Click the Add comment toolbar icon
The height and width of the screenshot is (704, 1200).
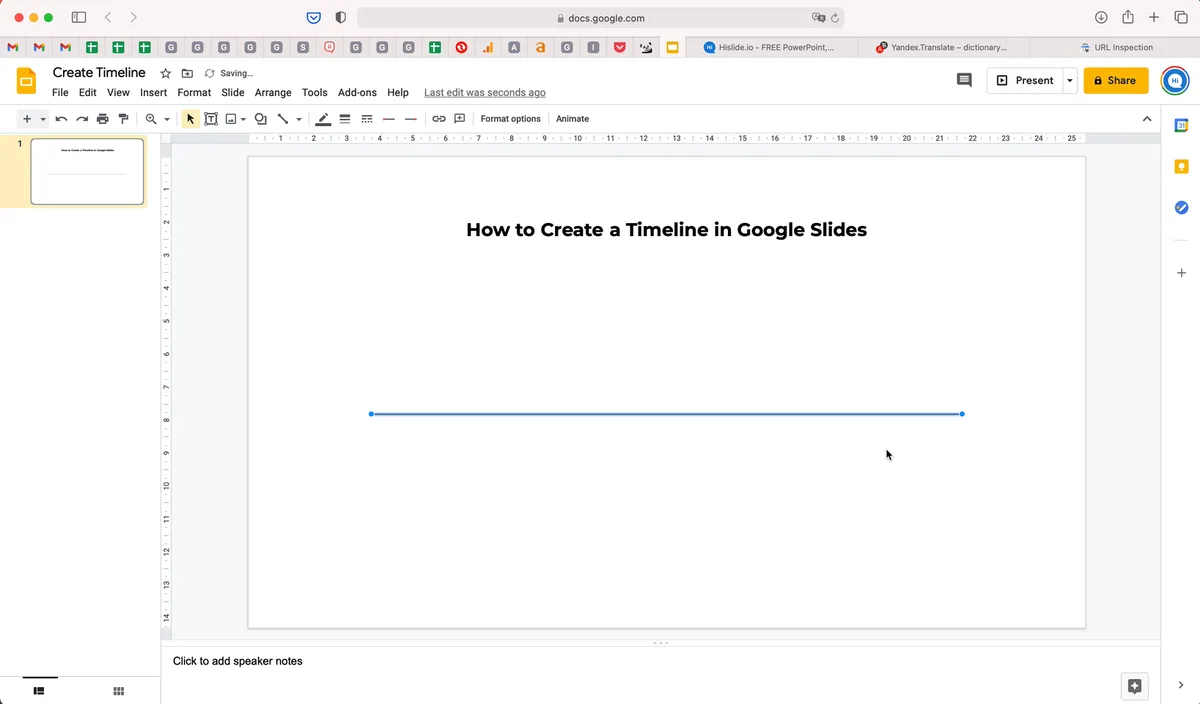(460, 119)
